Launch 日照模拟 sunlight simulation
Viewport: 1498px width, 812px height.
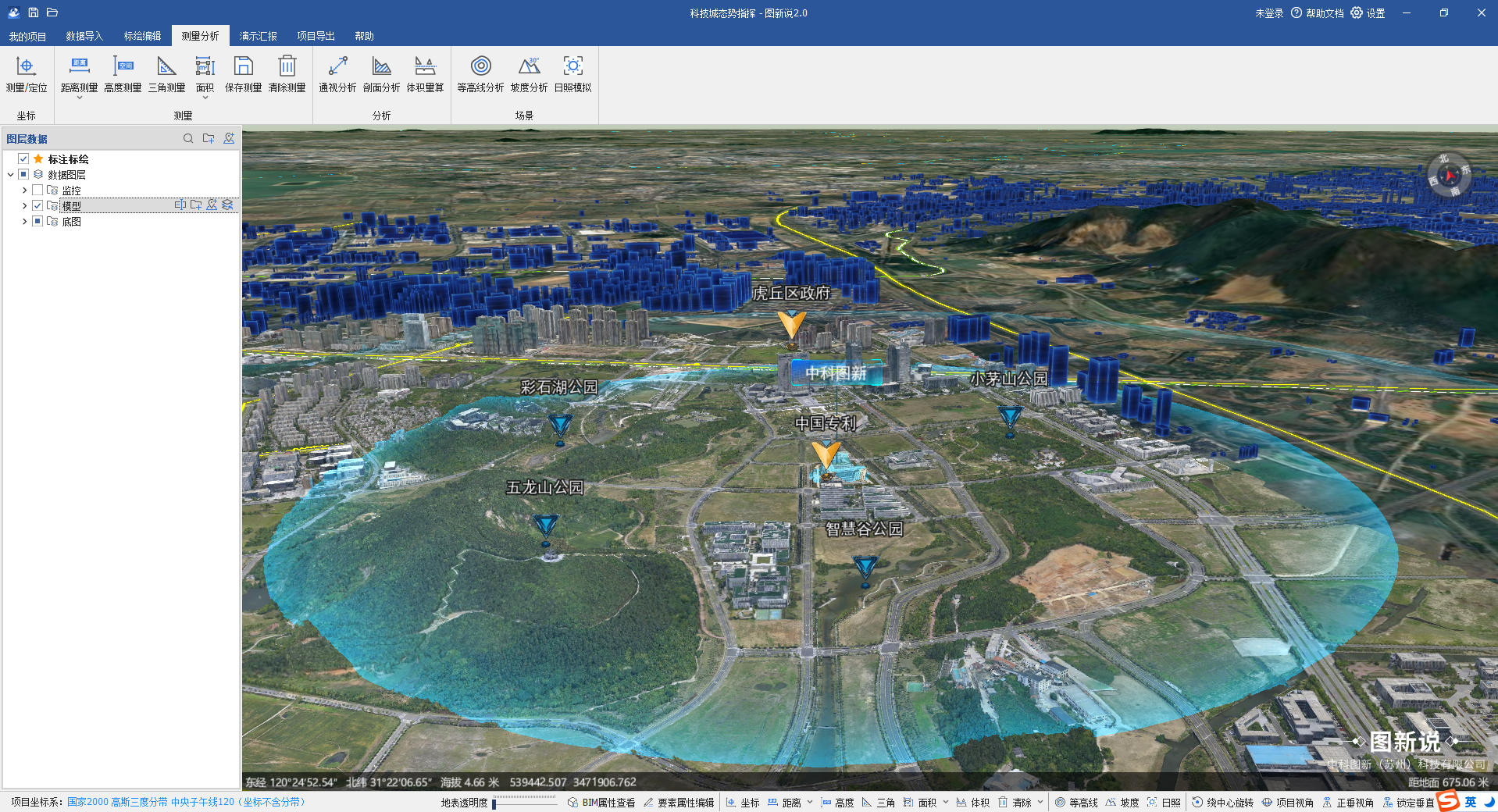[x=572, y=74]
